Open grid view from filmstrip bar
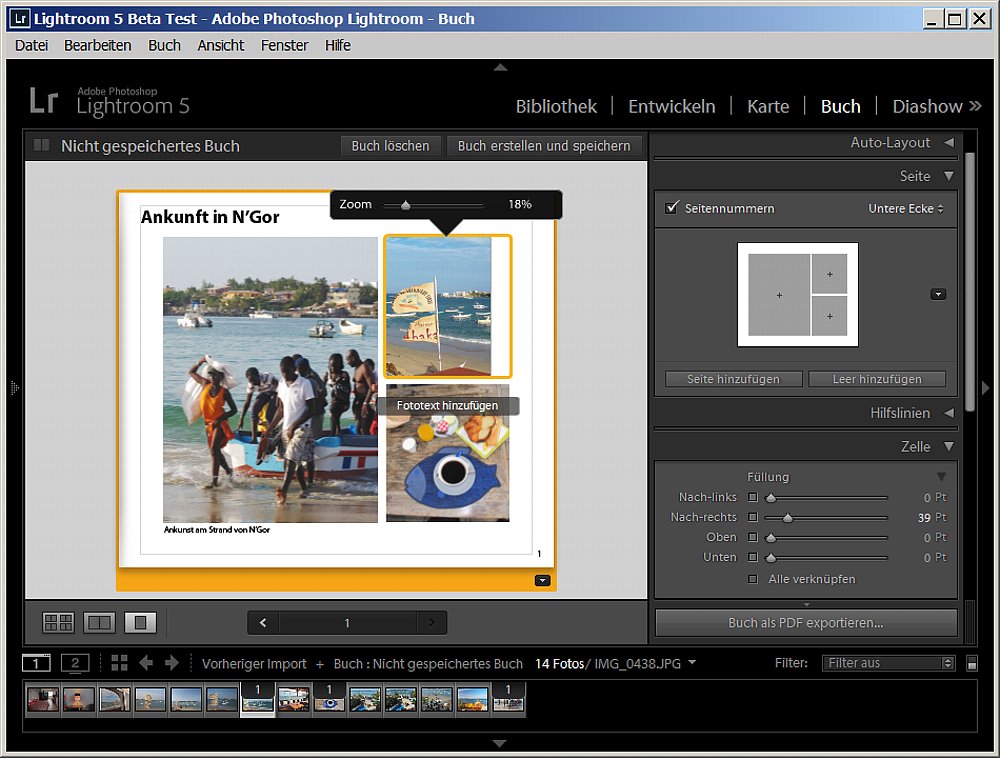Screen dimensions: 1000x758 [x=119, y=663]
